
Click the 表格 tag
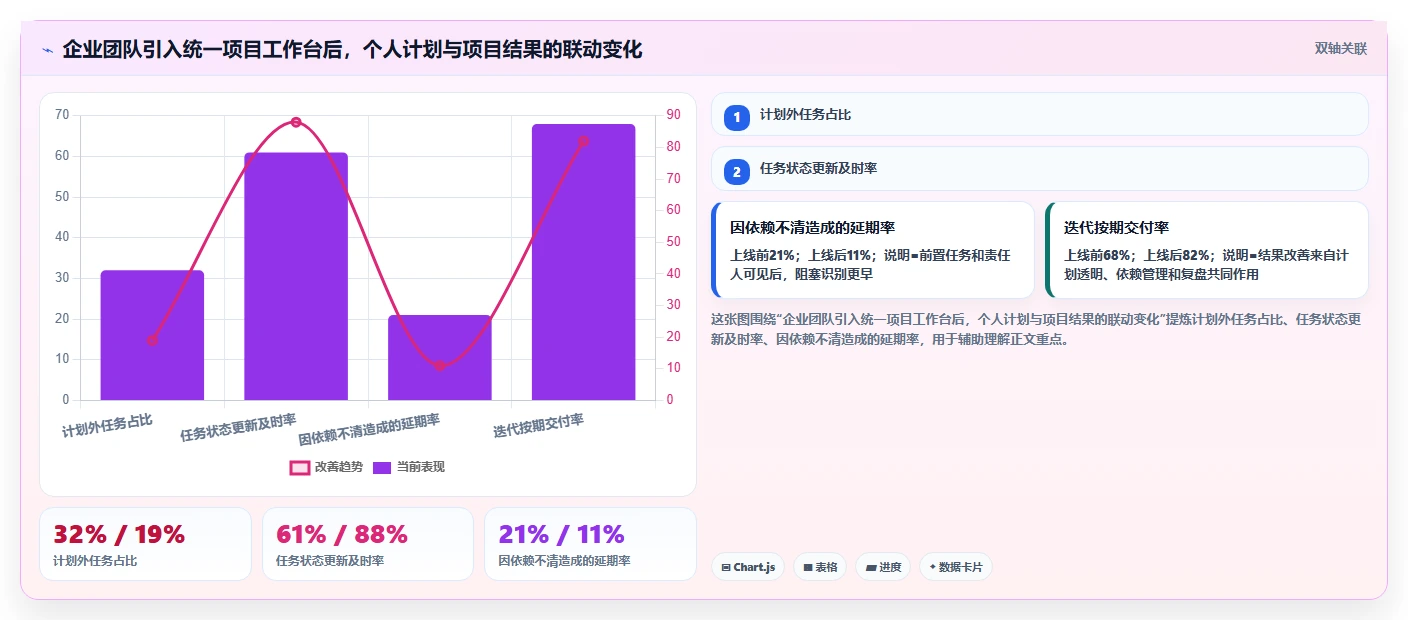click(x=820, y=567)
